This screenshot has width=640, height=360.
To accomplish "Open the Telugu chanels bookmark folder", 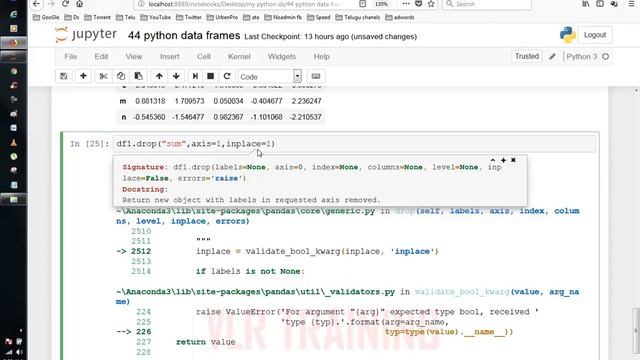I will tap(358, 18).
